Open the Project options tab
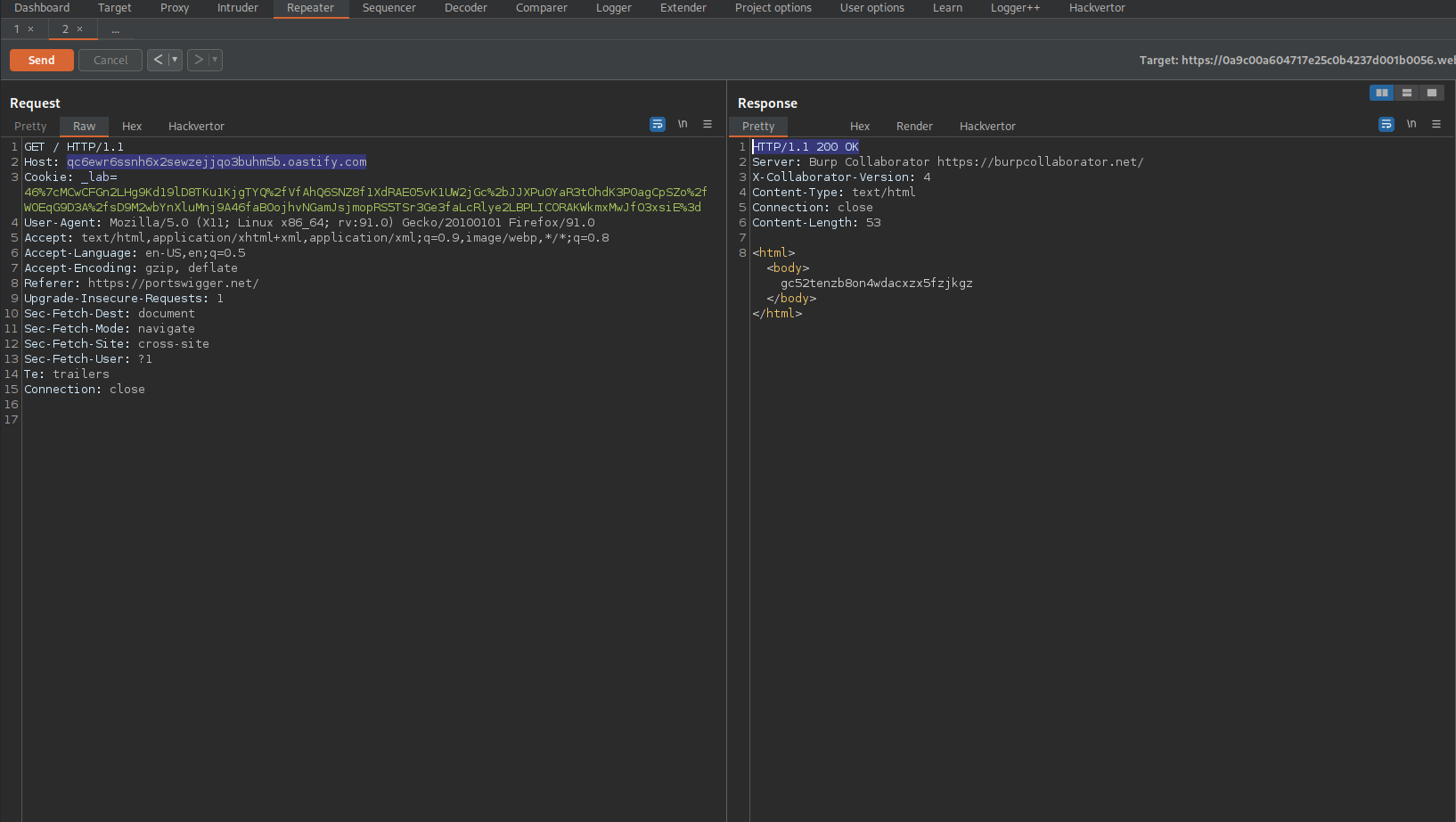The width and height of the screenshot is (1456, 822). pos(773,8)
